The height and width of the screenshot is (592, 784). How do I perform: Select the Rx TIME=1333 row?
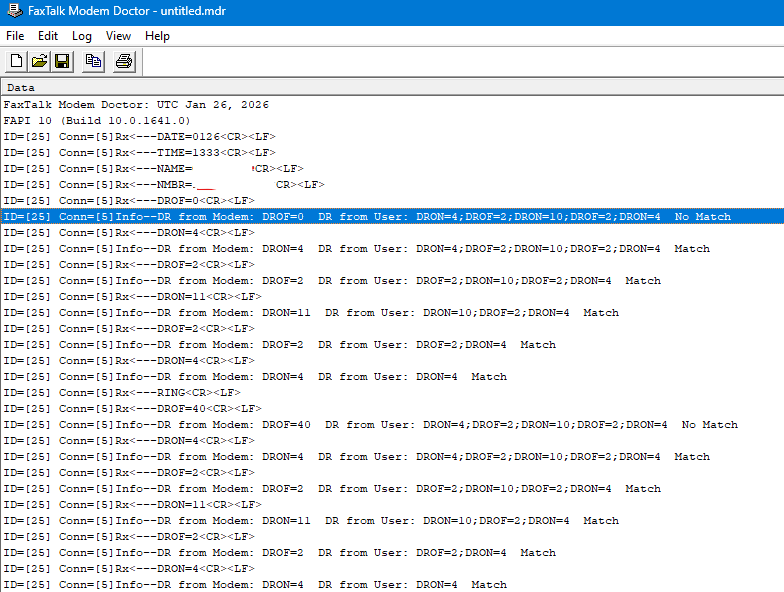point(392,152)
